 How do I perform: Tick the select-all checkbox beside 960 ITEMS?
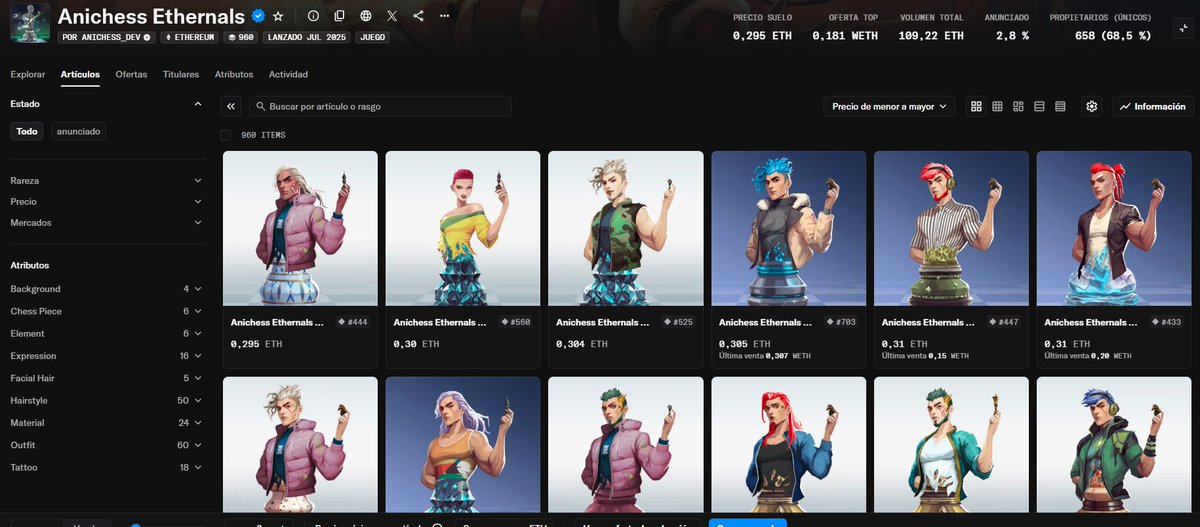(226, 135)
